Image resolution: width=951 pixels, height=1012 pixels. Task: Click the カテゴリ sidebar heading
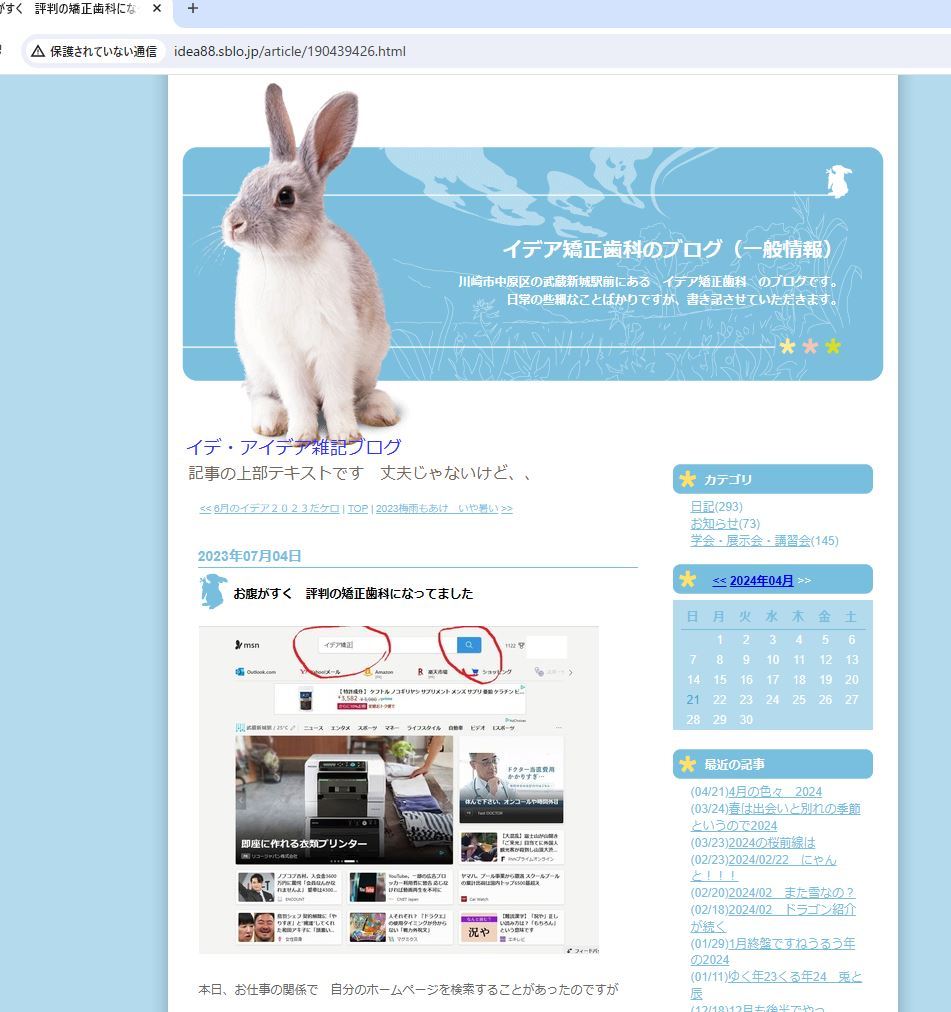tap(728, 480)
